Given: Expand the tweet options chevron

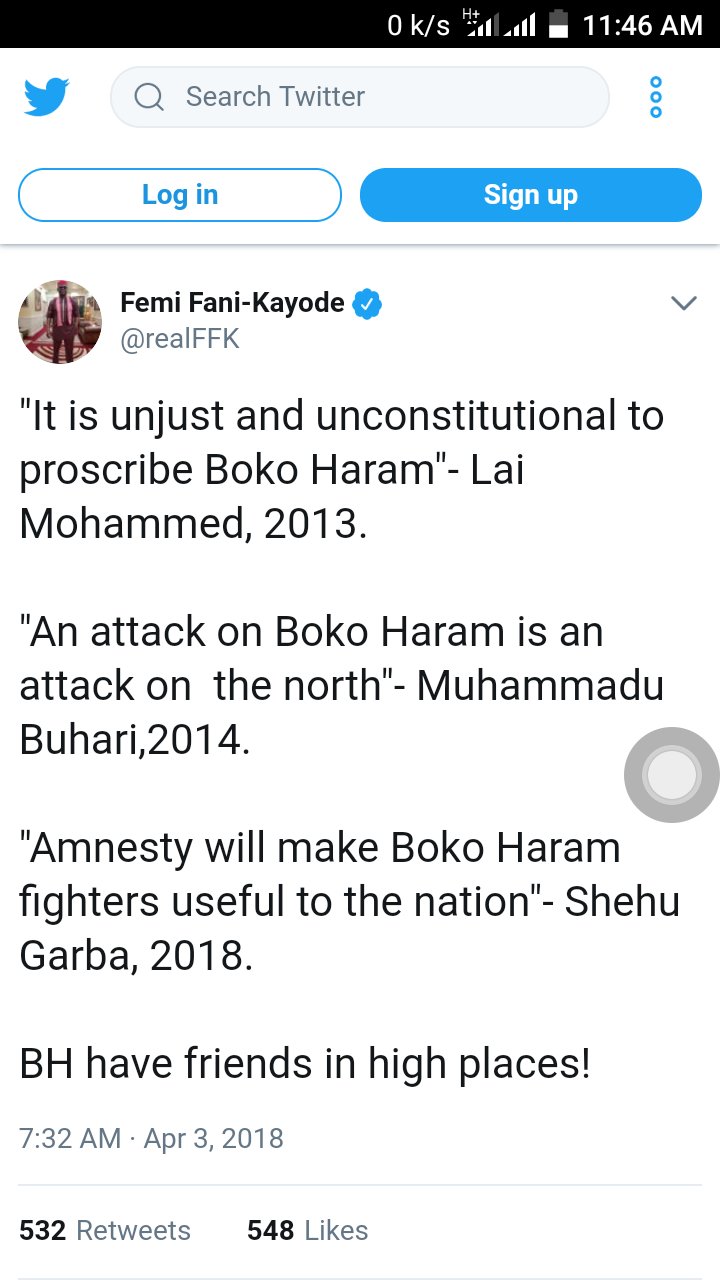Looking at the screenshot, I should 684,303.
